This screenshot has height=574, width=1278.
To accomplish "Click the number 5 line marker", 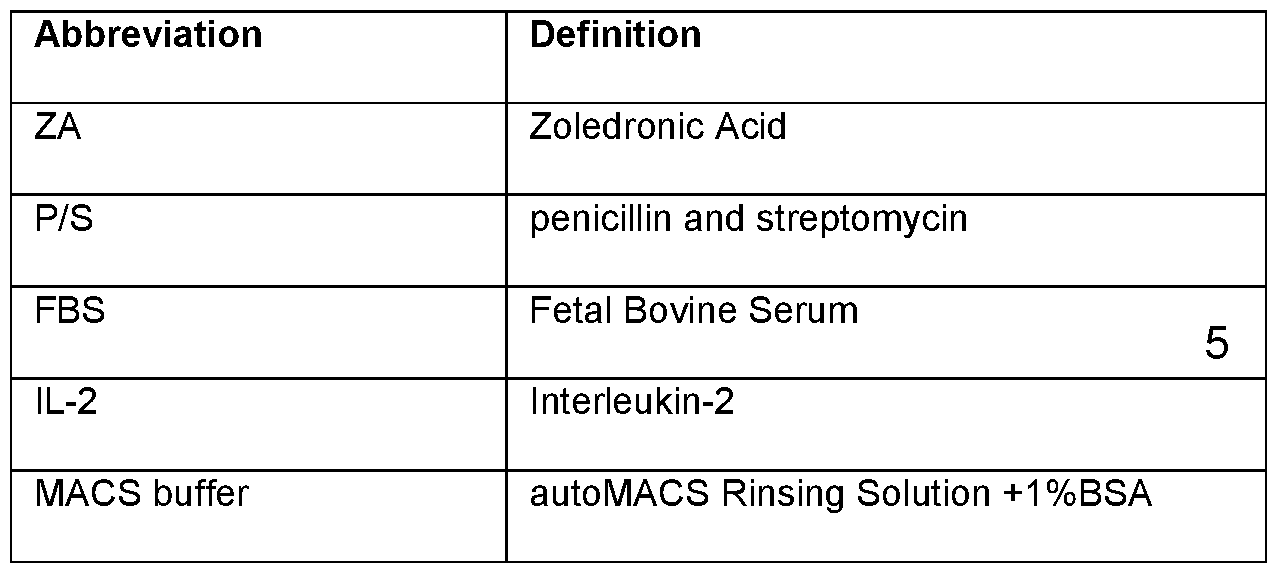I will click(x=1216, y=345).
